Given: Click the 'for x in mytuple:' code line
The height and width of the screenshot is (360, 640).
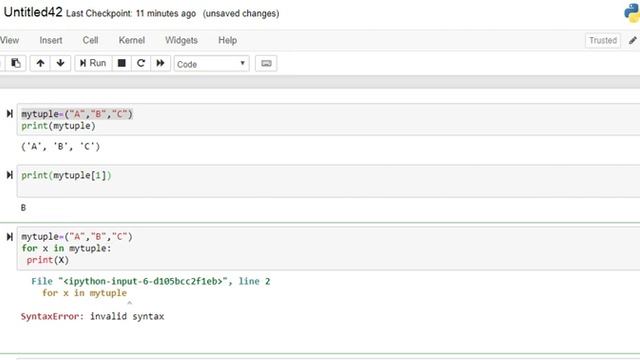Looking at the screenshot, I should click(x=66, y=249).
